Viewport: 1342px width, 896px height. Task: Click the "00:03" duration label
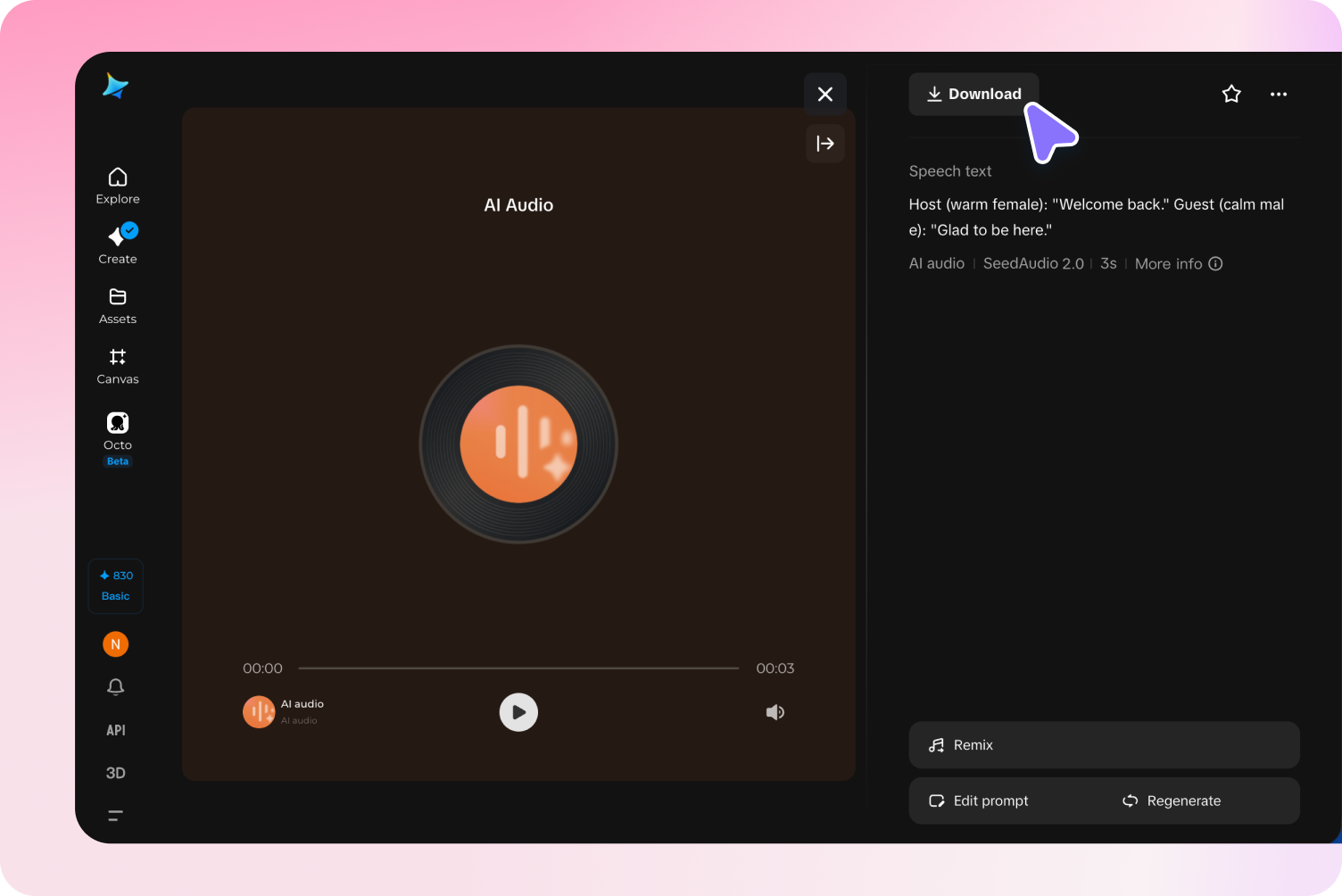[x=775, y=668]
